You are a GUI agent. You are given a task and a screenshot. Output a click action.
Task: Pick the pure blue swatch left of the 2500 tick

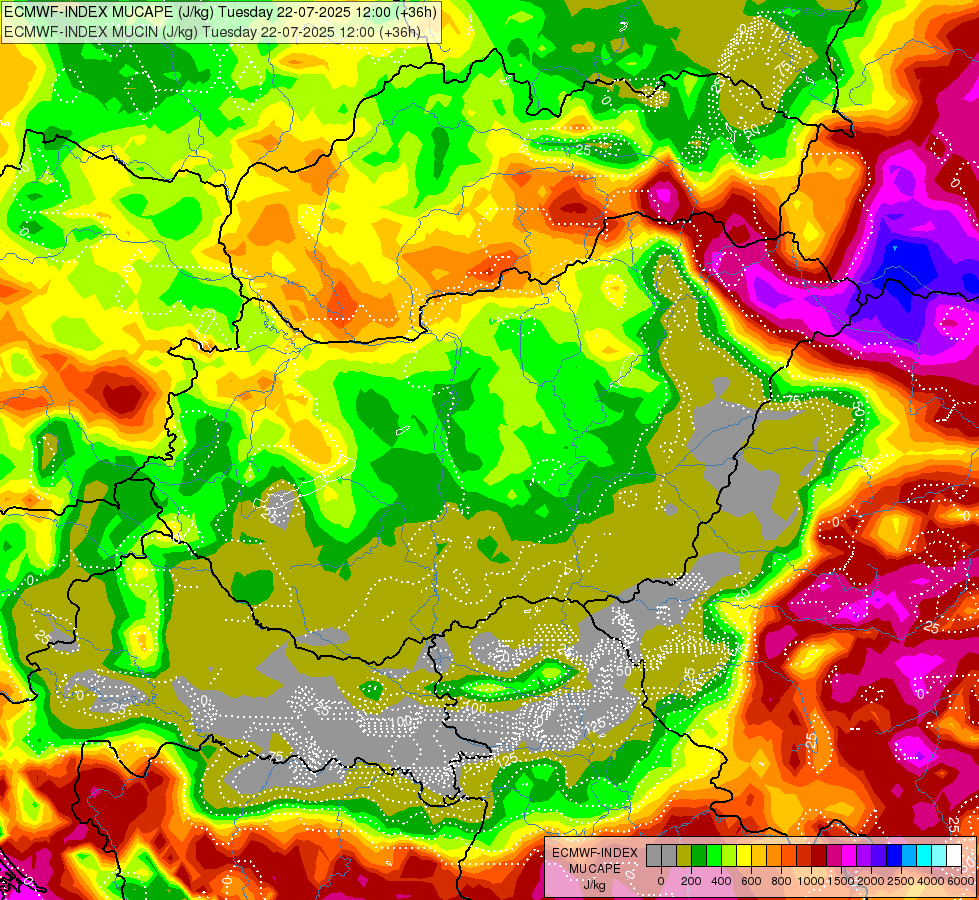point(894,856)
